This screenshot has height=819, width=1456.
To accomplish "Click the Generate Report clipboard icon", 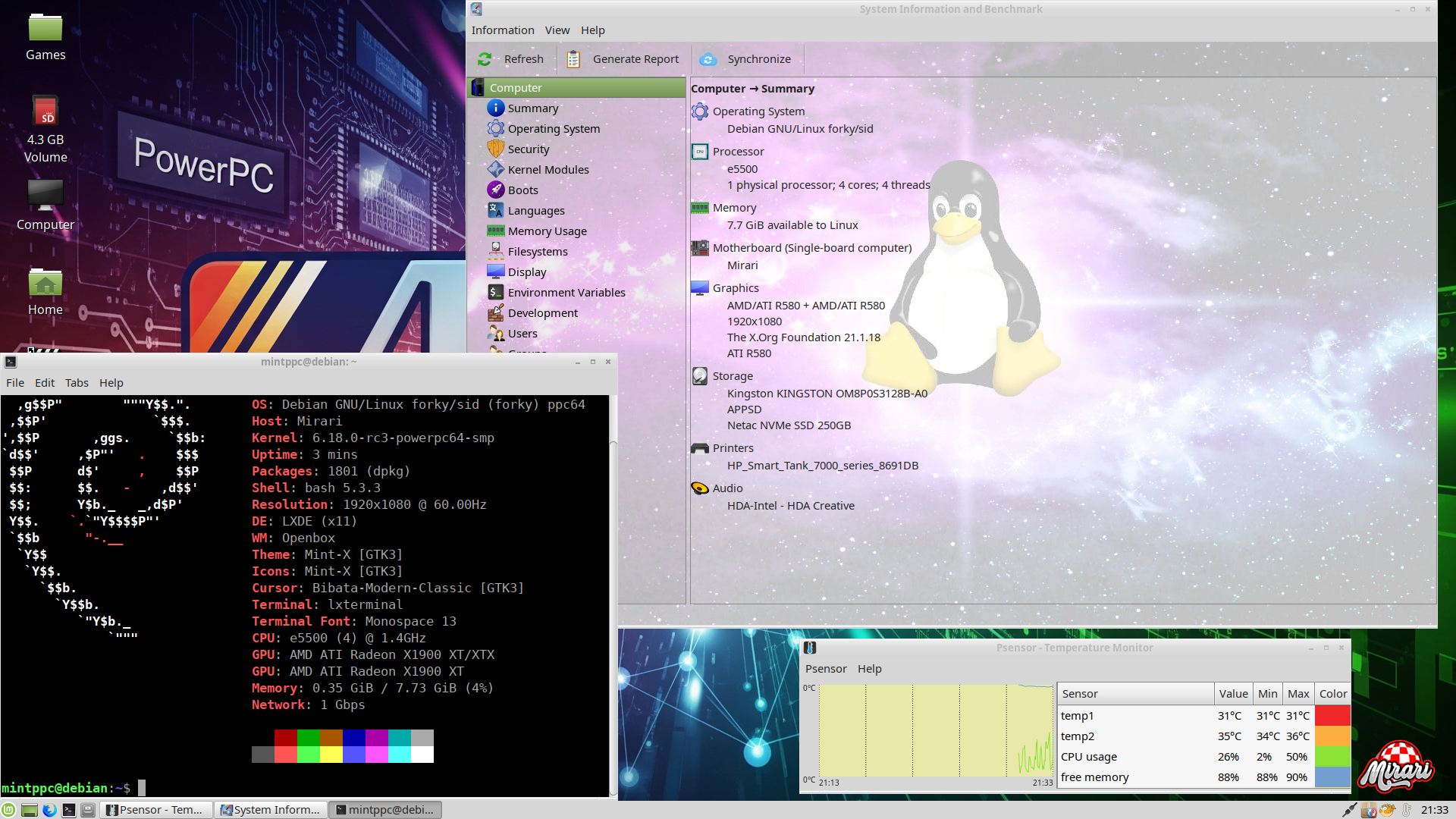I will click(573, 59).
